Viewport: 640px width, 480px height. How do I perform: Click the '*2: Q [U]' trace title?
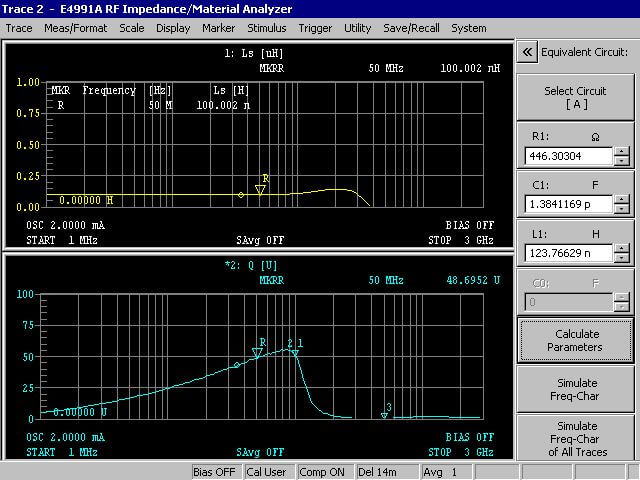pyautogui.click(x=251, y=266)
